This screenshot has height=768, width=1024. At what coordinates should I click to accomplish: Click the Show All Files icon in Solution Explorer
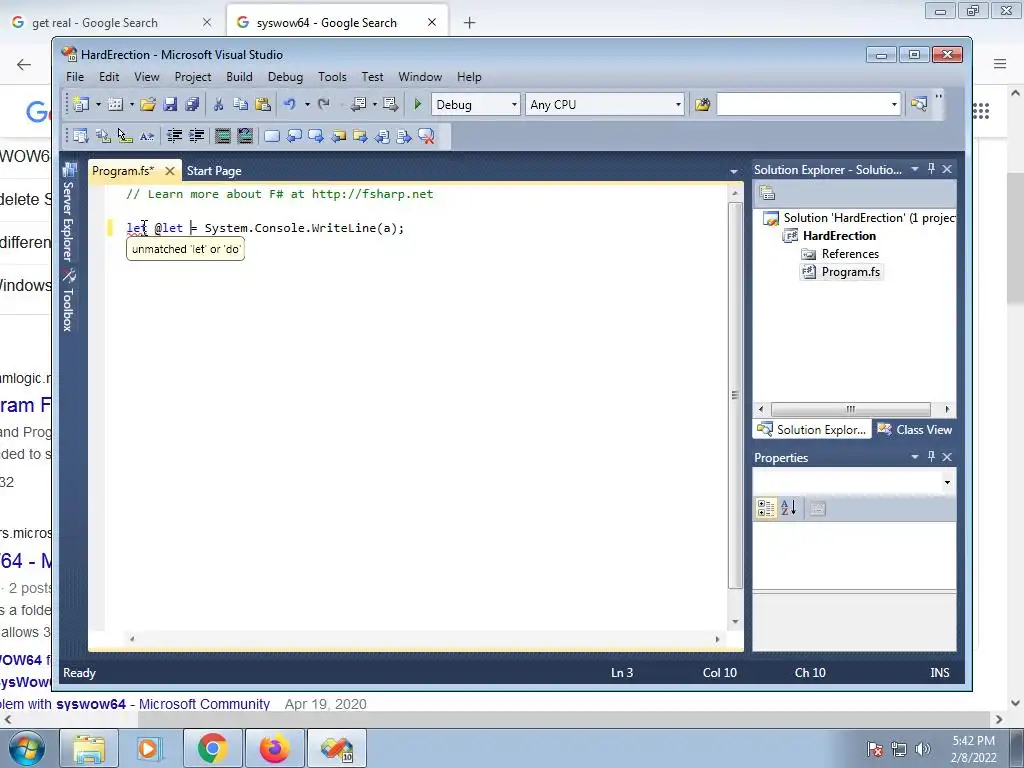767,193
